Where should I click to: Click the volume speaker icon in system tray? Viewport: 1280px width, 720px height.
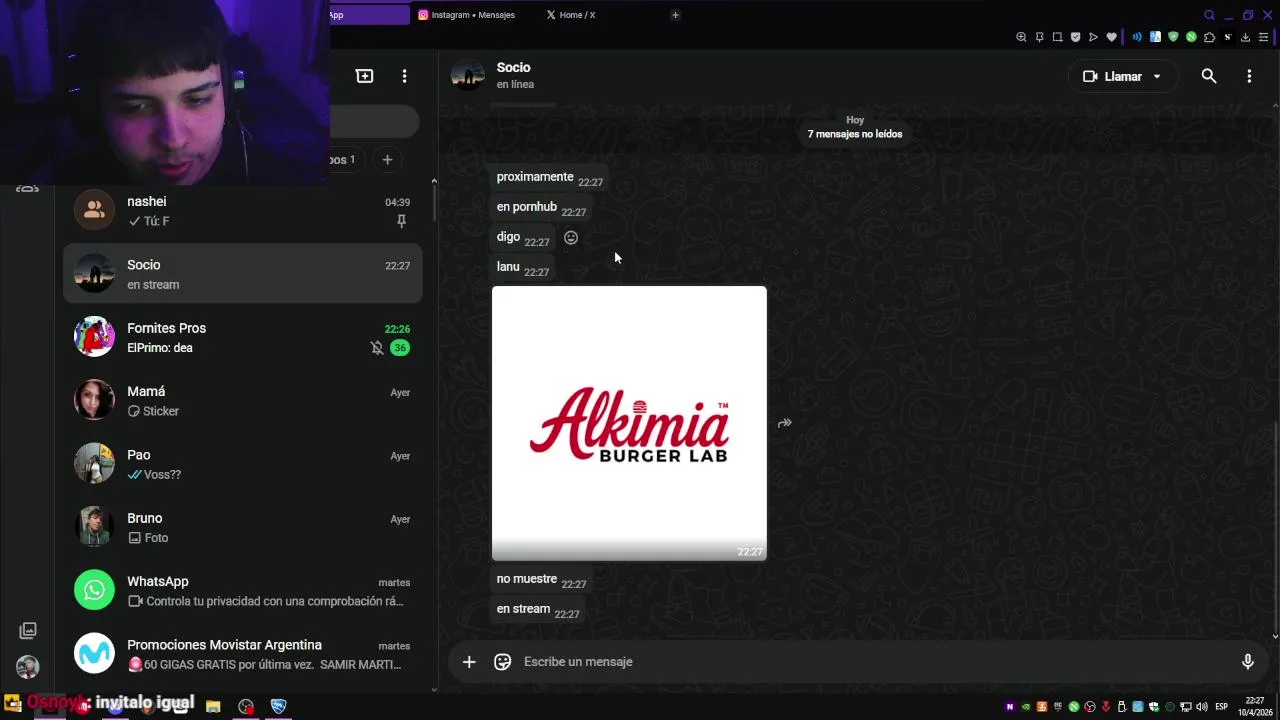pos(1202,707)
